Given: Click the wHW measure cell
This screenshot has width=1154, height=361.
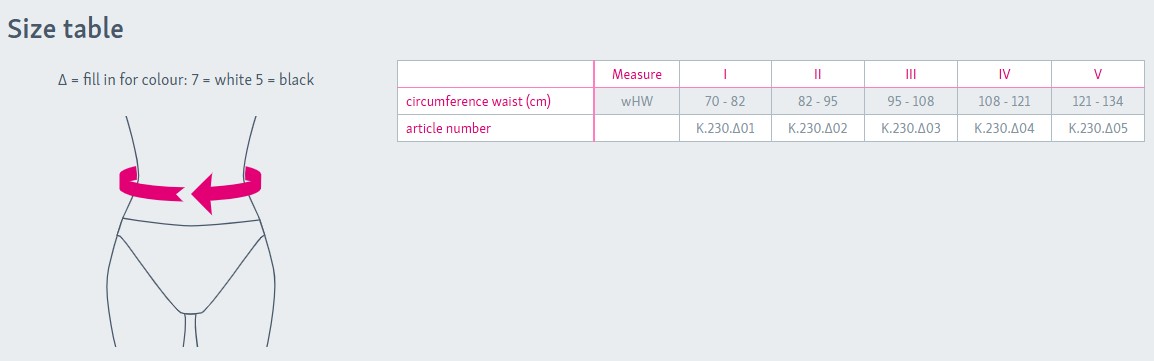Looking at the screenshot, I should (x=637, y=101).
